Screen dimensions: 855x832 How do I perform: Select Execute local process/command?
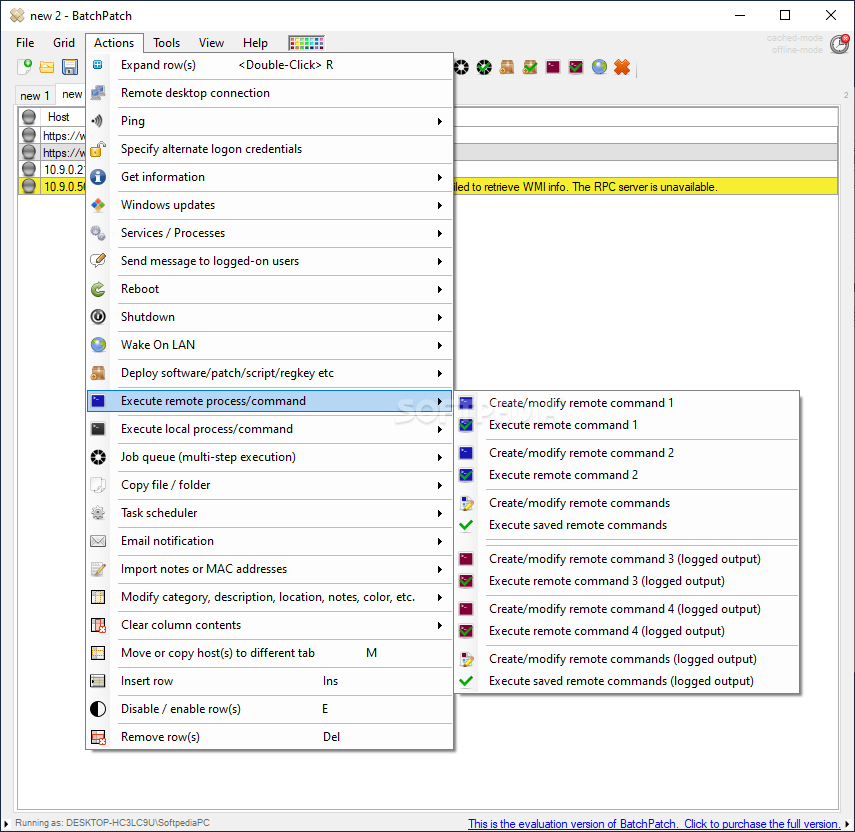click(x=269, y=429)
